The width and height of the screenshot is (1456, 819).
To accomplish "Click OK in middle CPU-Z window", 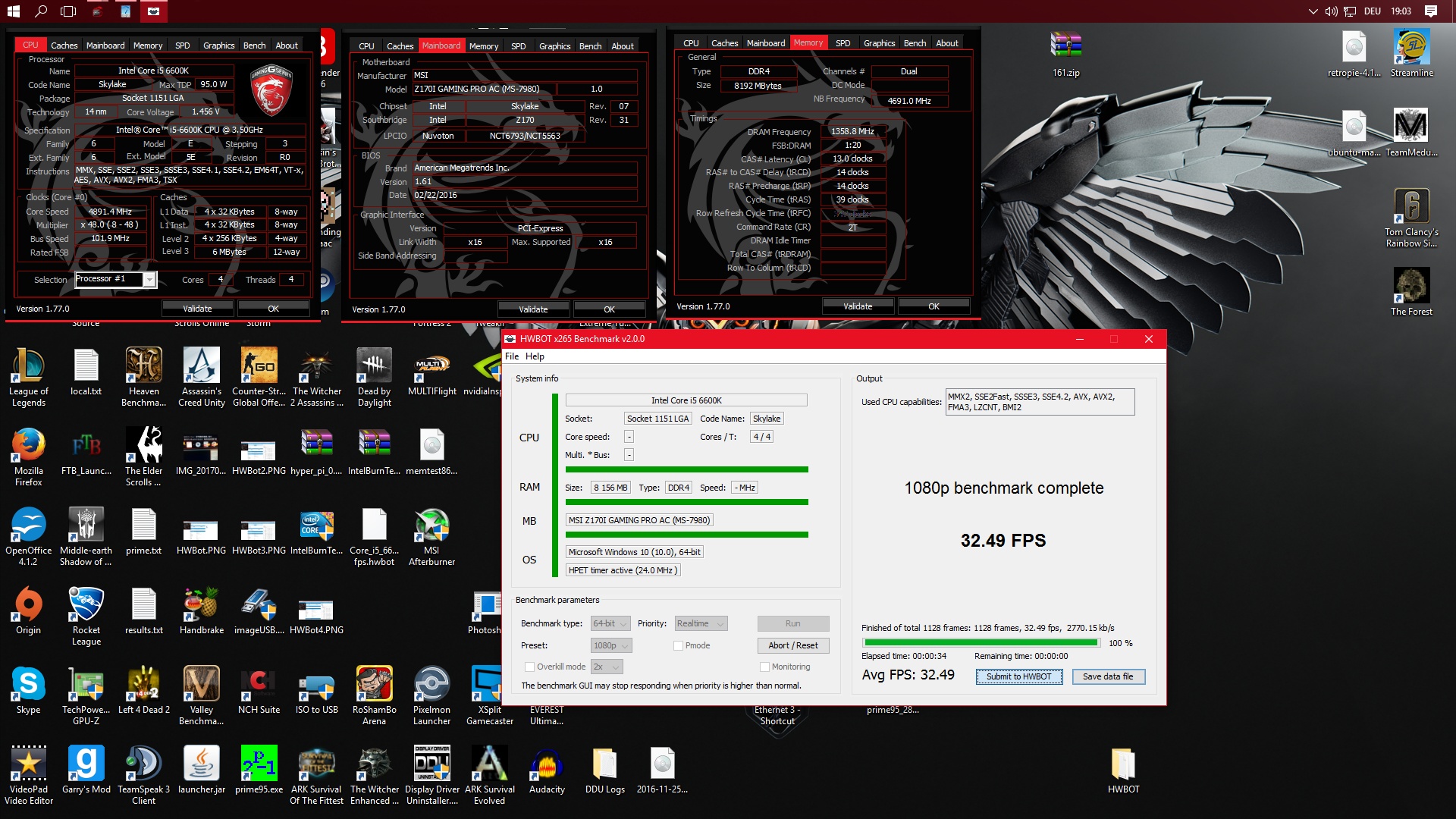I will (x=609, y=309).
